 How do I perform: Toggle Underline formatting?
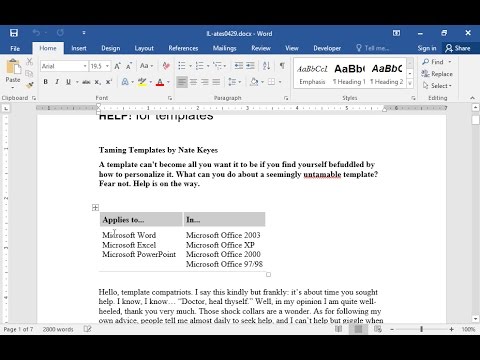(68, 82)
